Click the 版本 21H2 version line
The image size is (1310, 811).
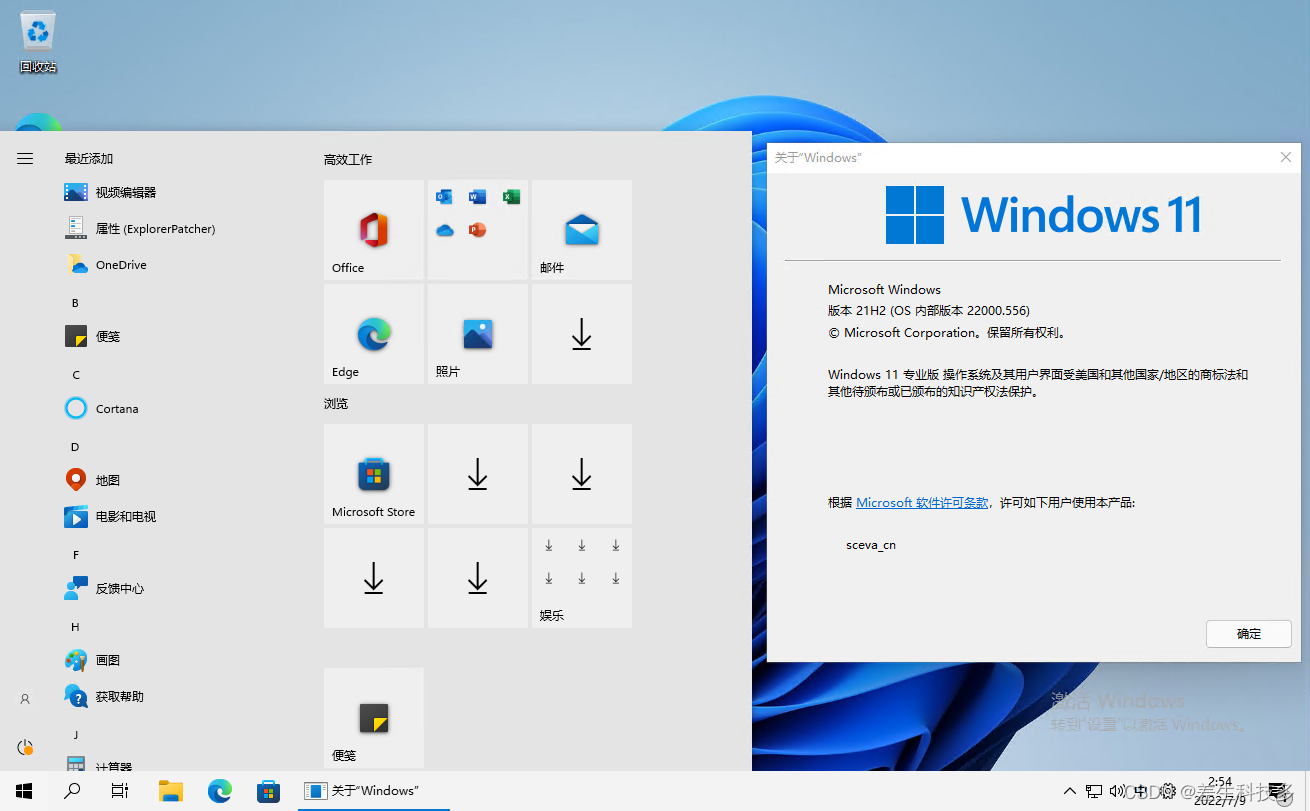[x=928, y=311]
